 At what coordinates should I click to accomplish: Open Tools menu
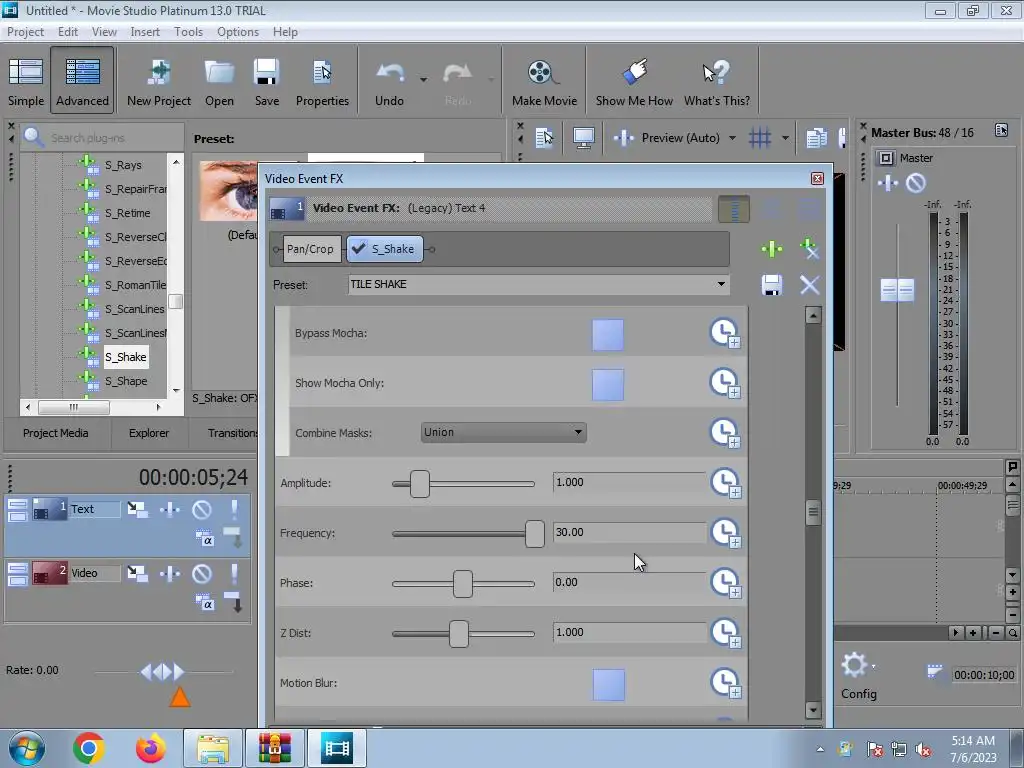pos(188,32)
